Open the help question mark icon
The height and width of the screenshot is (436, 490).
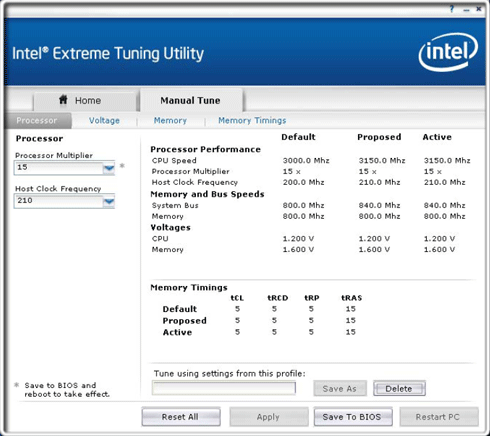tap(452, 9)
